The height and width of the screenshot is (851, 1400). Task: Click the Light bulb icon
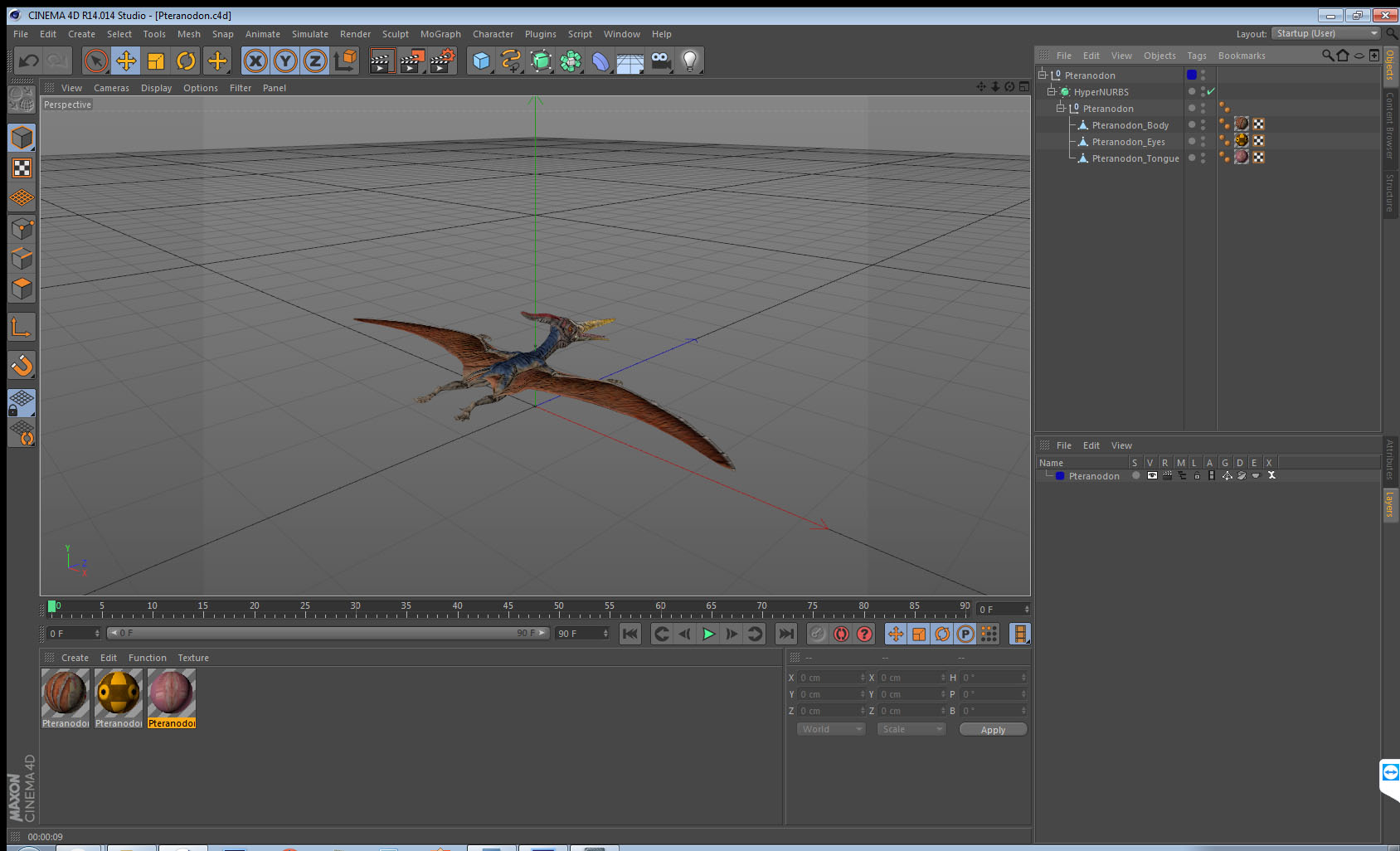coord(690,61)
